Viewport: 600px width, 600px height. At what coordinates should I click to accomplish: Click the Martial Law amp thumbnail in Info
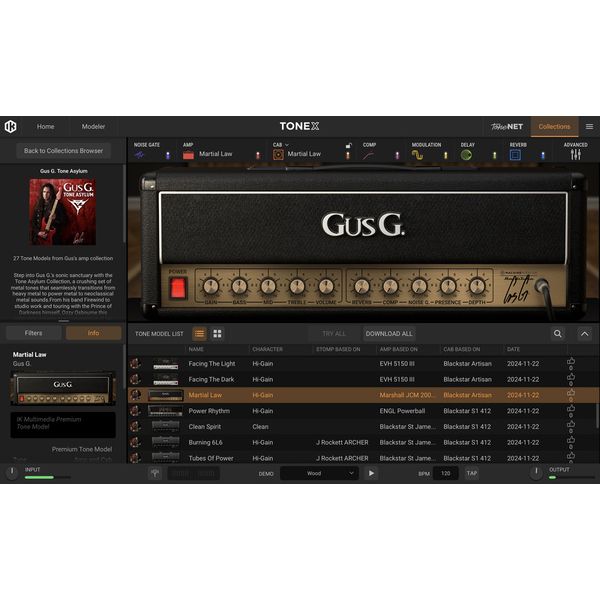(x=63, y=387)
